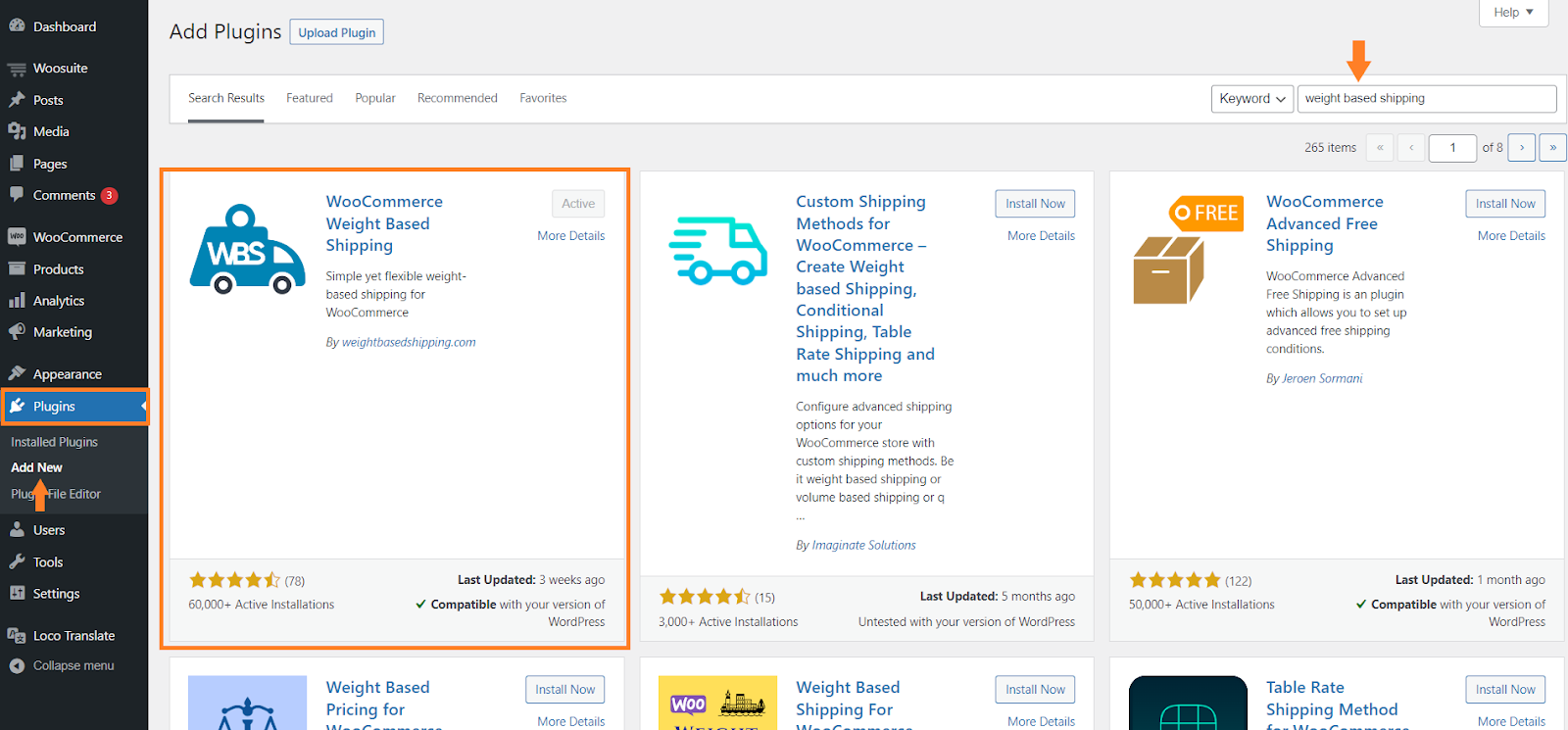Click the current page number field

(1452, 148)
